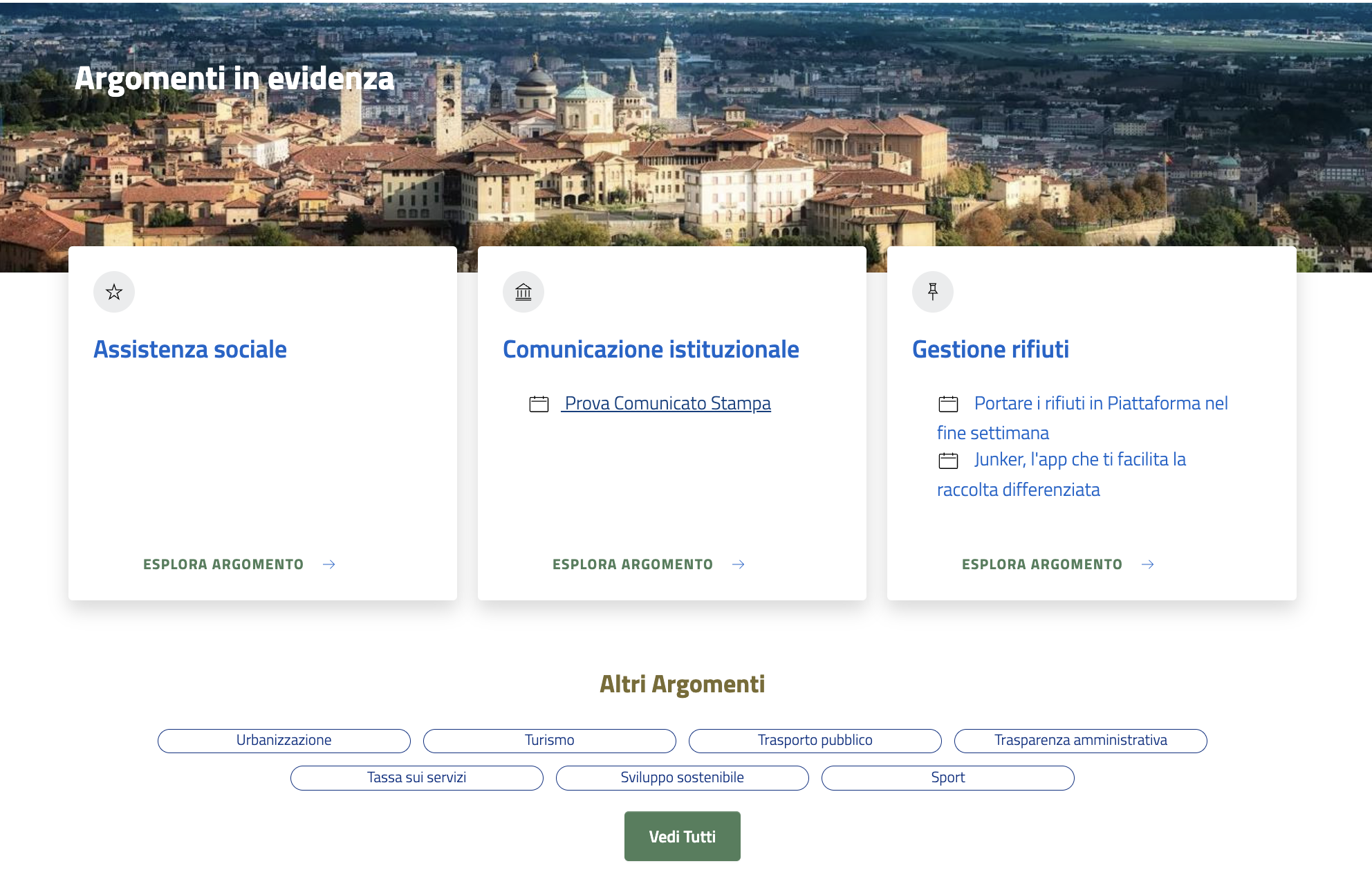Open the Comunicazione istituzionale heading link
Screen dimensions: 1372x877
coord(651,349)
